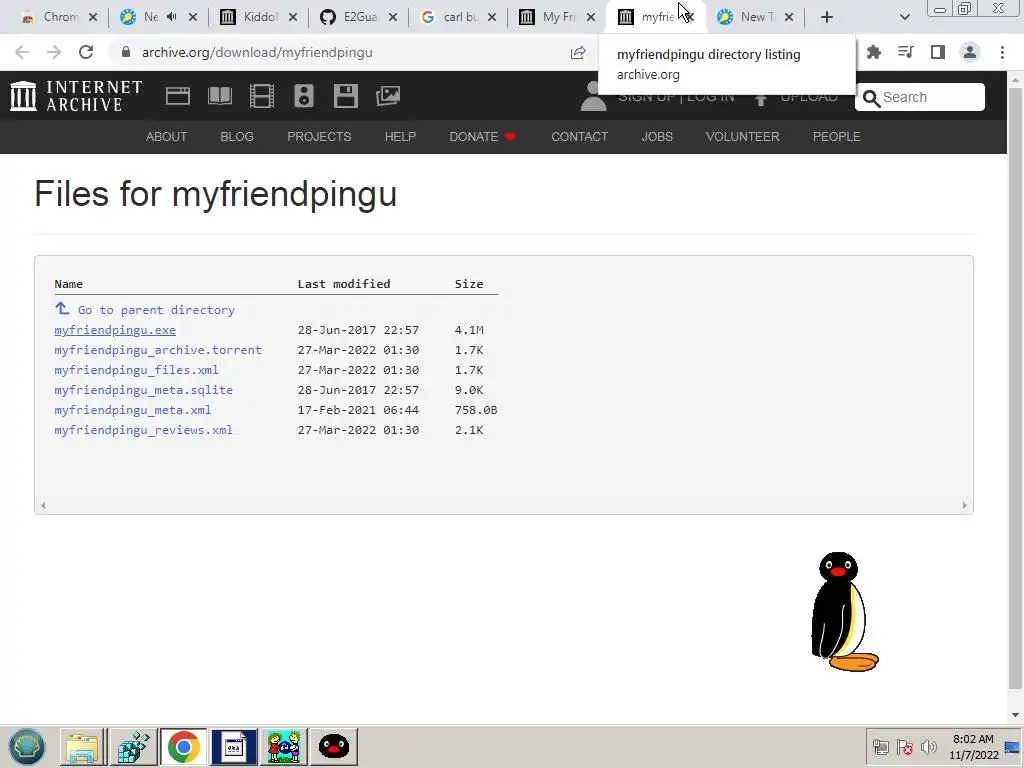1024x768 pixels.
Task: Click volume icon in system tray
Action: click(x=928, y=746)
